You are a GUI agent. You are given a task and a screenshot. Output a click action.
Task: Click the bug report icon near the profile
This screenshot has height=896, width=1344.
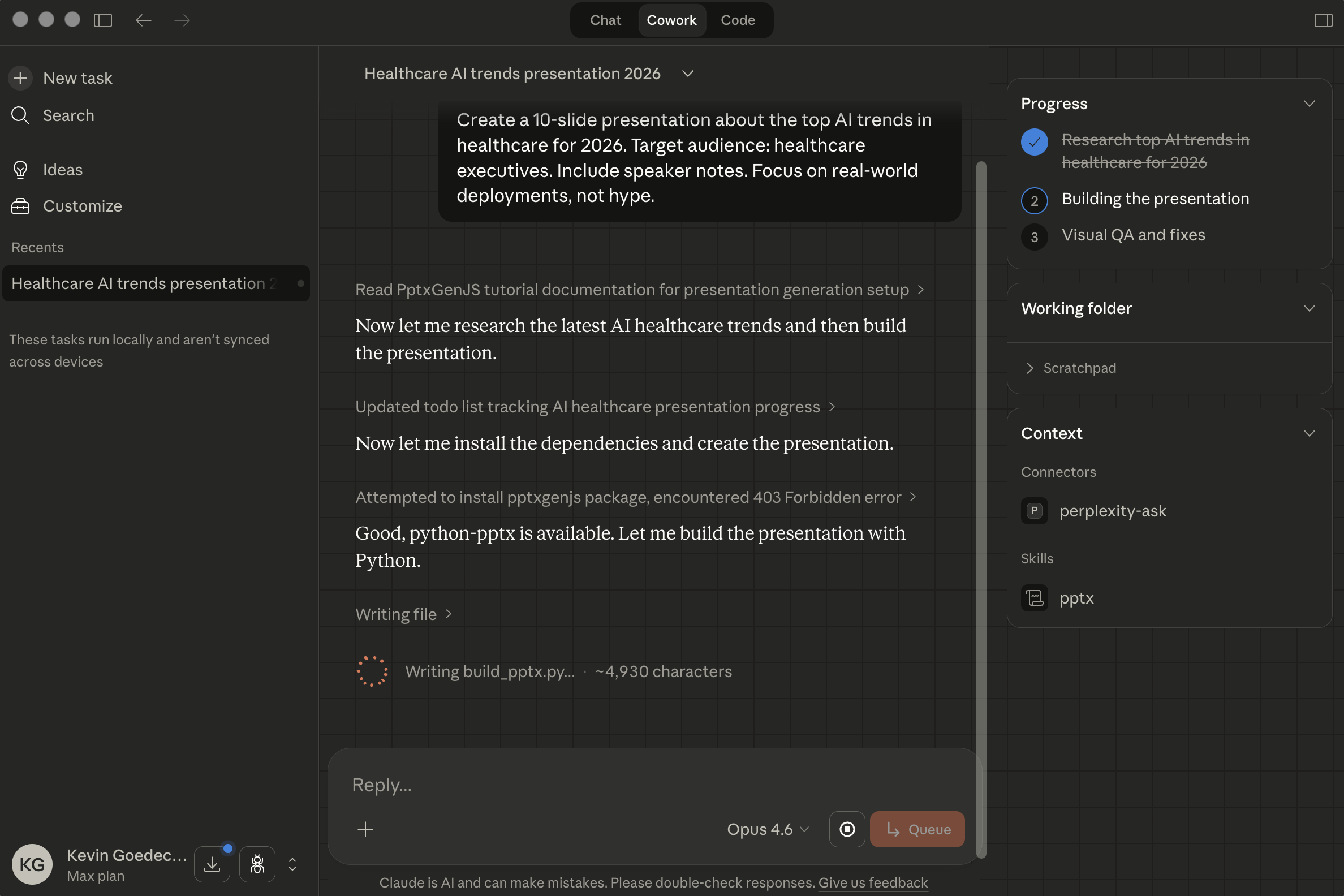coord(257,864)
